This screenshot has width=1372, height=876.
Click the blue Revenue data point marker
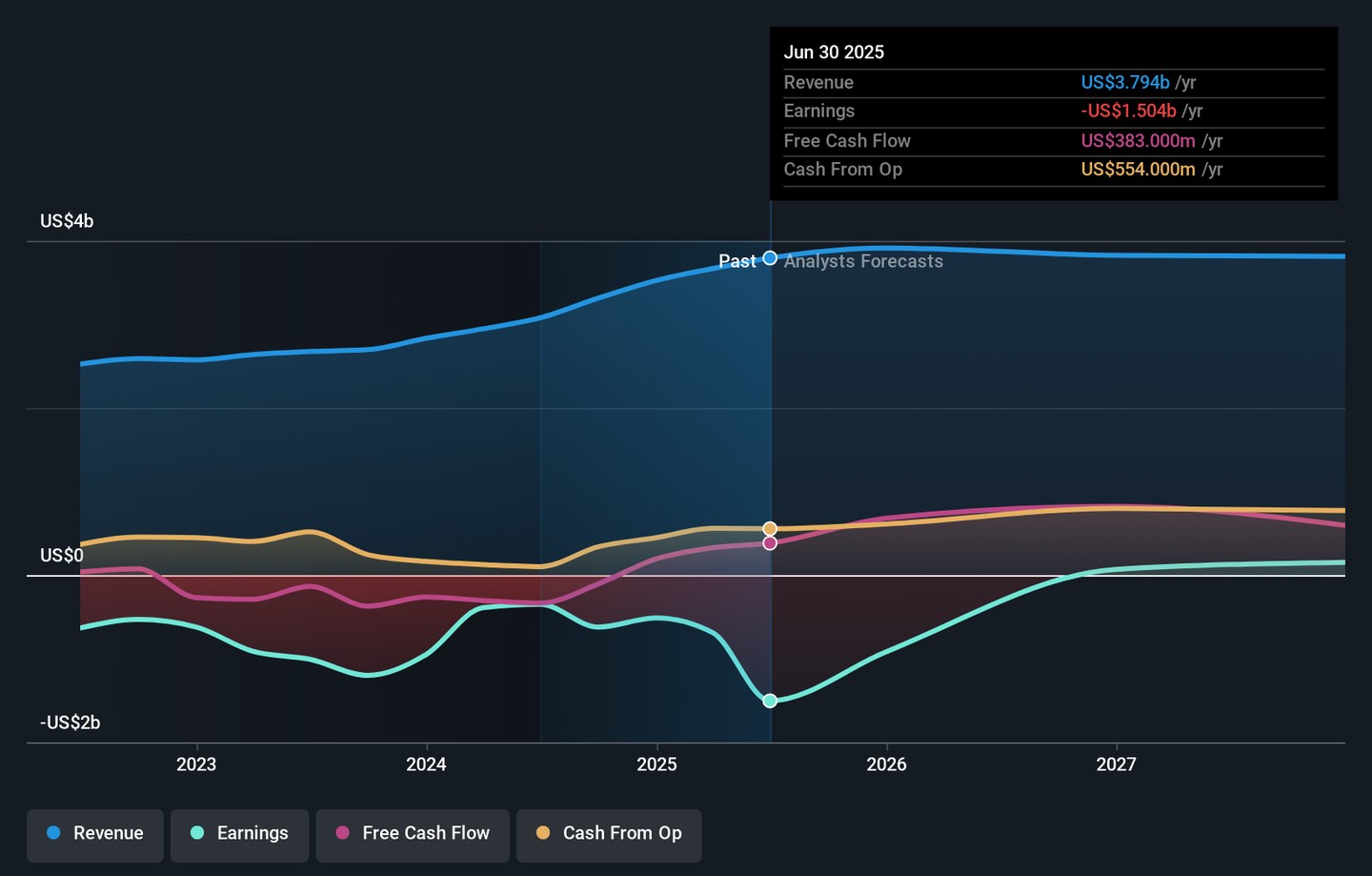[770, 258]
